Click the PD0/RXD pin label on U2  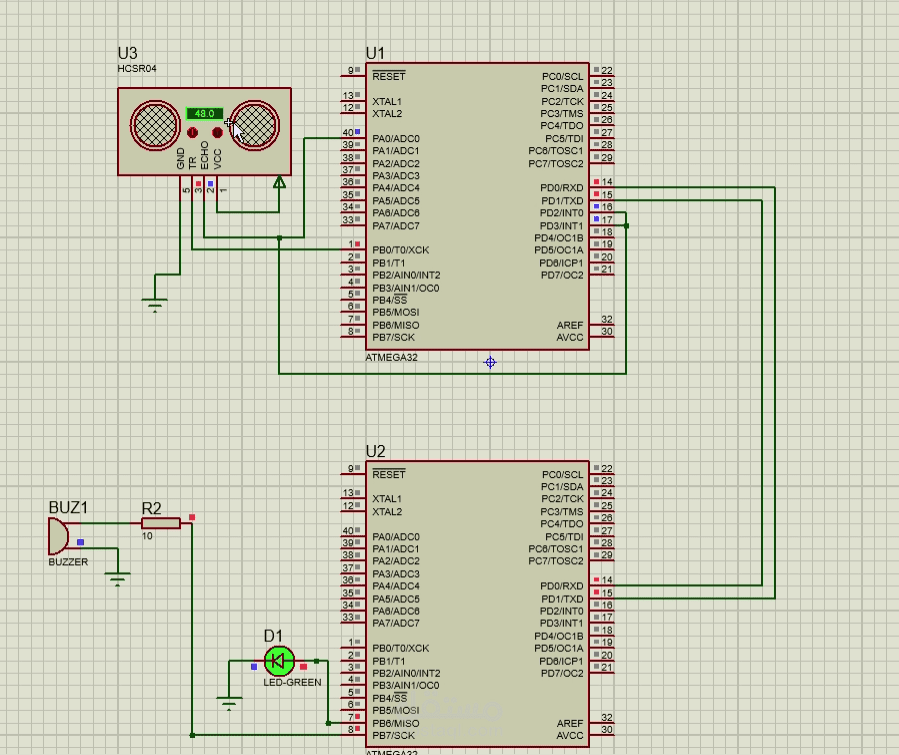(562, 586)
